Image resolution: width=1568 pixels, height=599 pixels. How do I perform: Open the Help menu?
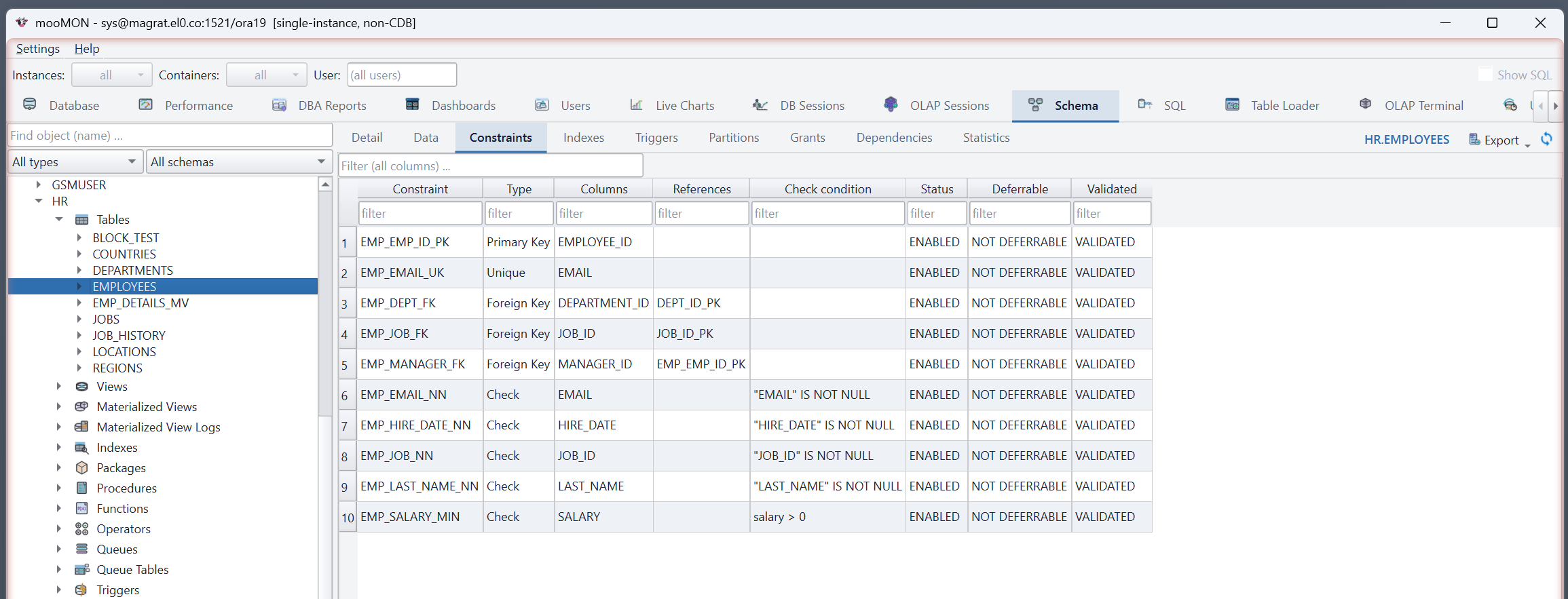click(87, 49)
